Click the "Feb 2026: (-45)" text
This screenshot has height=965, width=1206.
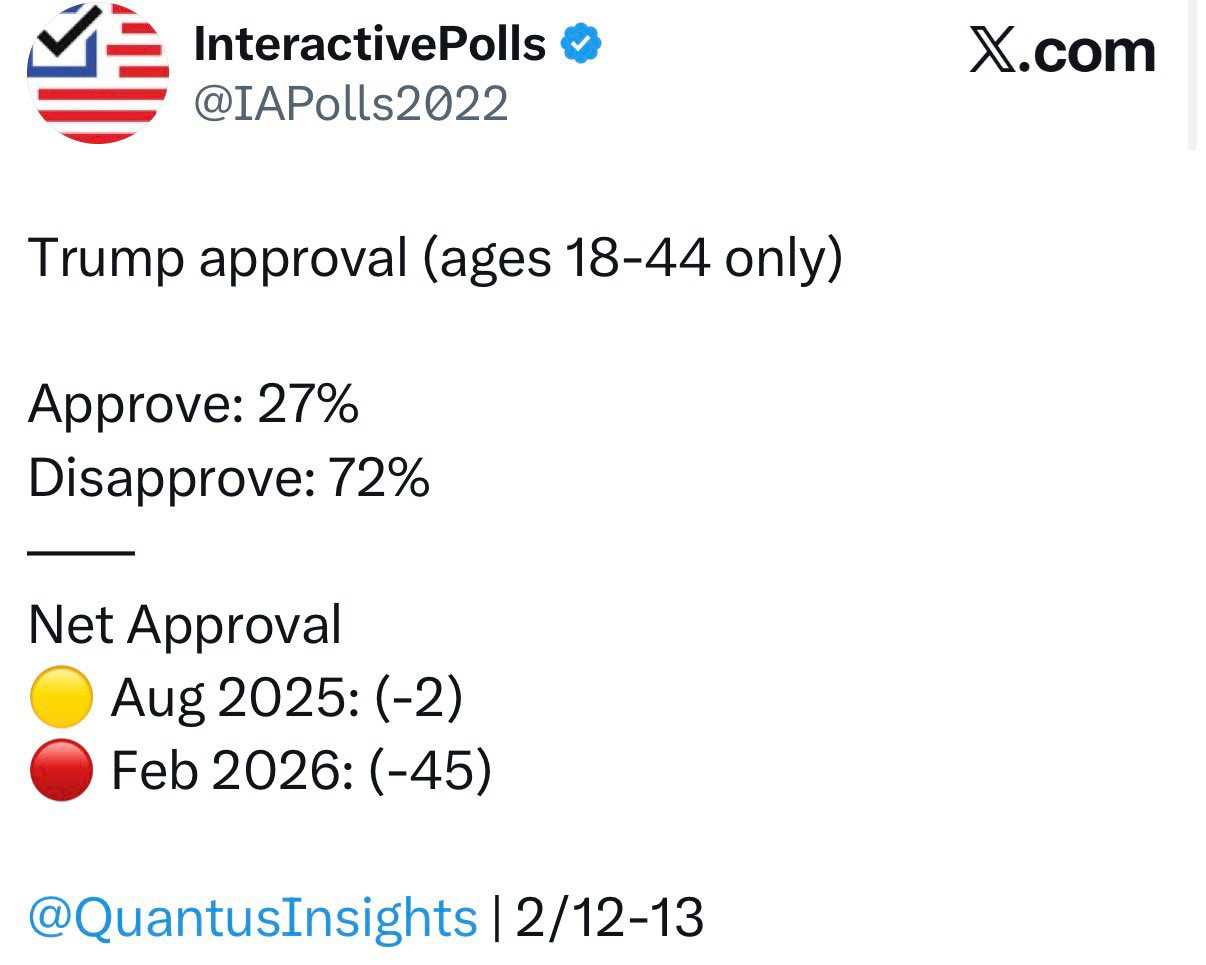coord(301,771)
